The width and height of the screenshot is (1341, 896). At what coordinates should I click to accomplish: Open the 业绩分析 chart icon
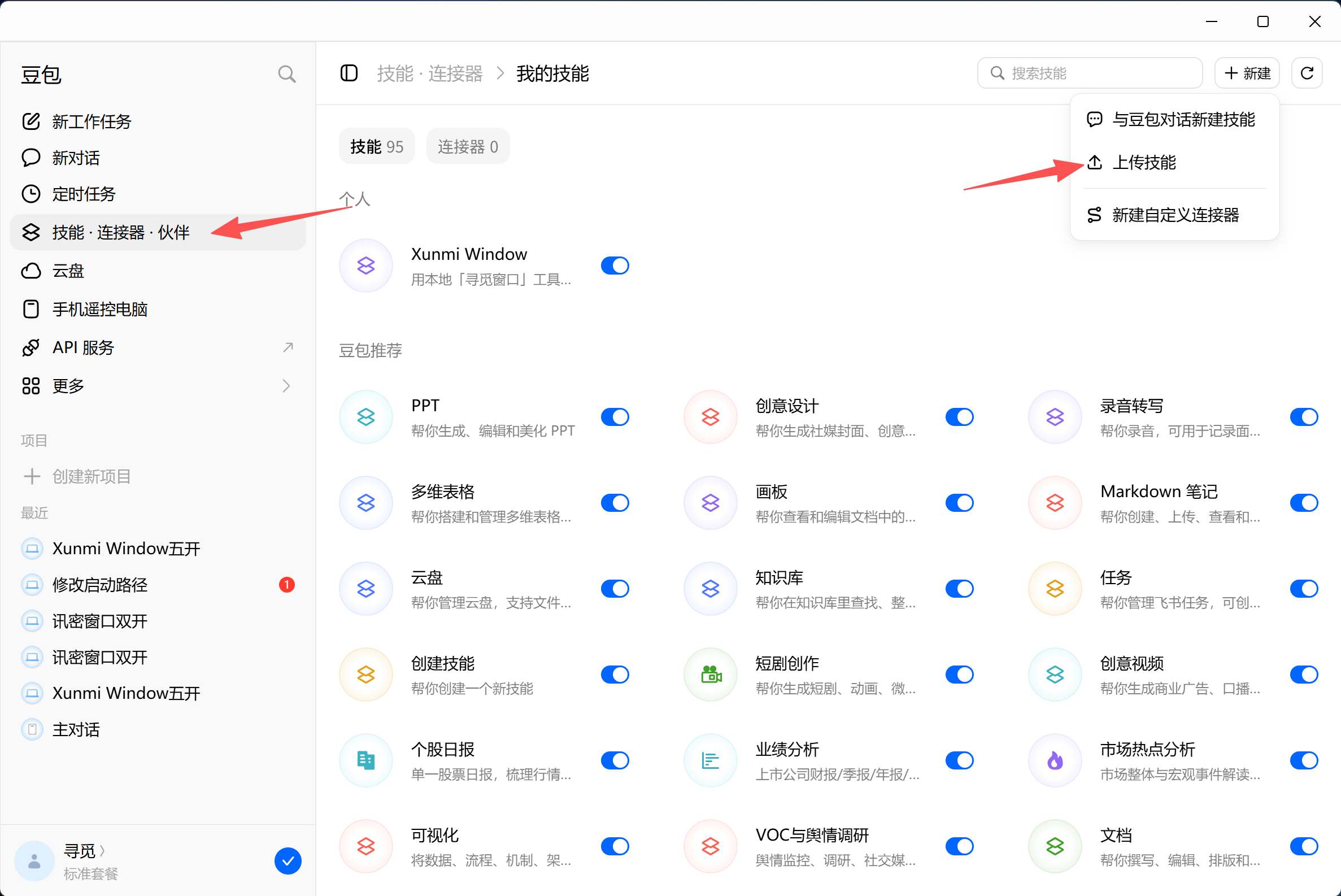pos(710,760)
